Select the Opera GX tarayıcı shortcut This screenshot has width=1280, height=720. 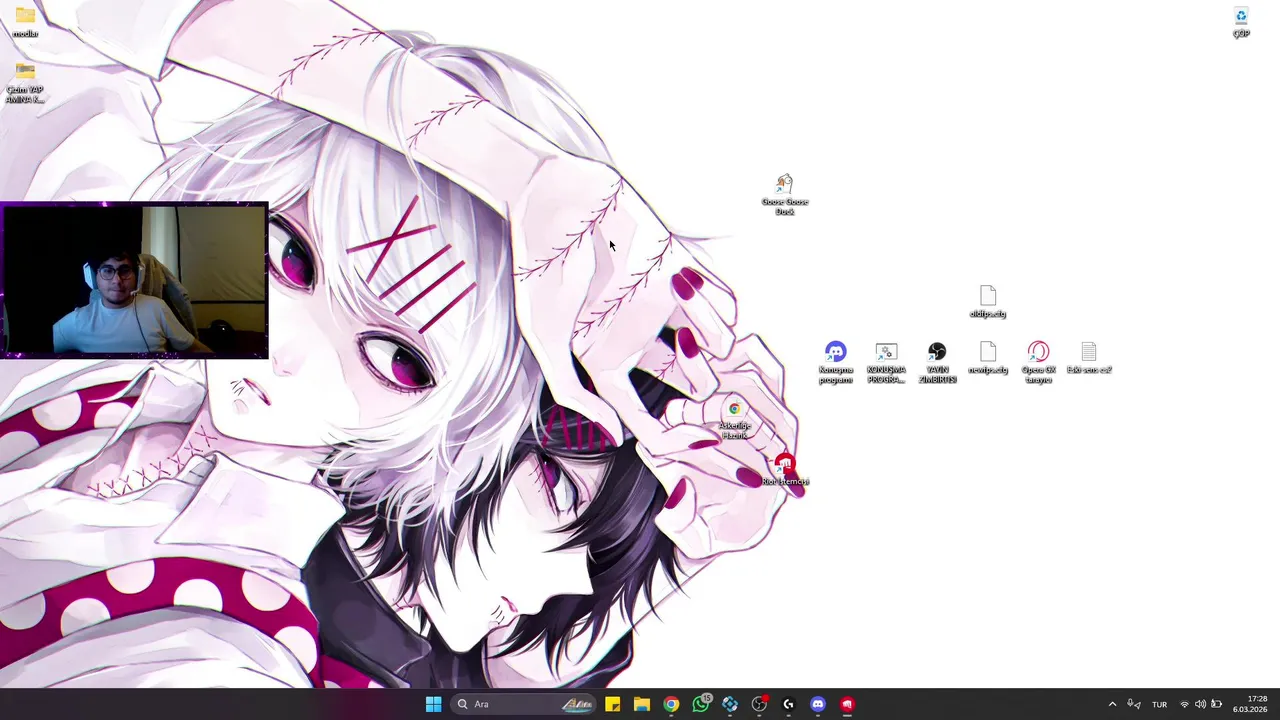coord(1039,362)
